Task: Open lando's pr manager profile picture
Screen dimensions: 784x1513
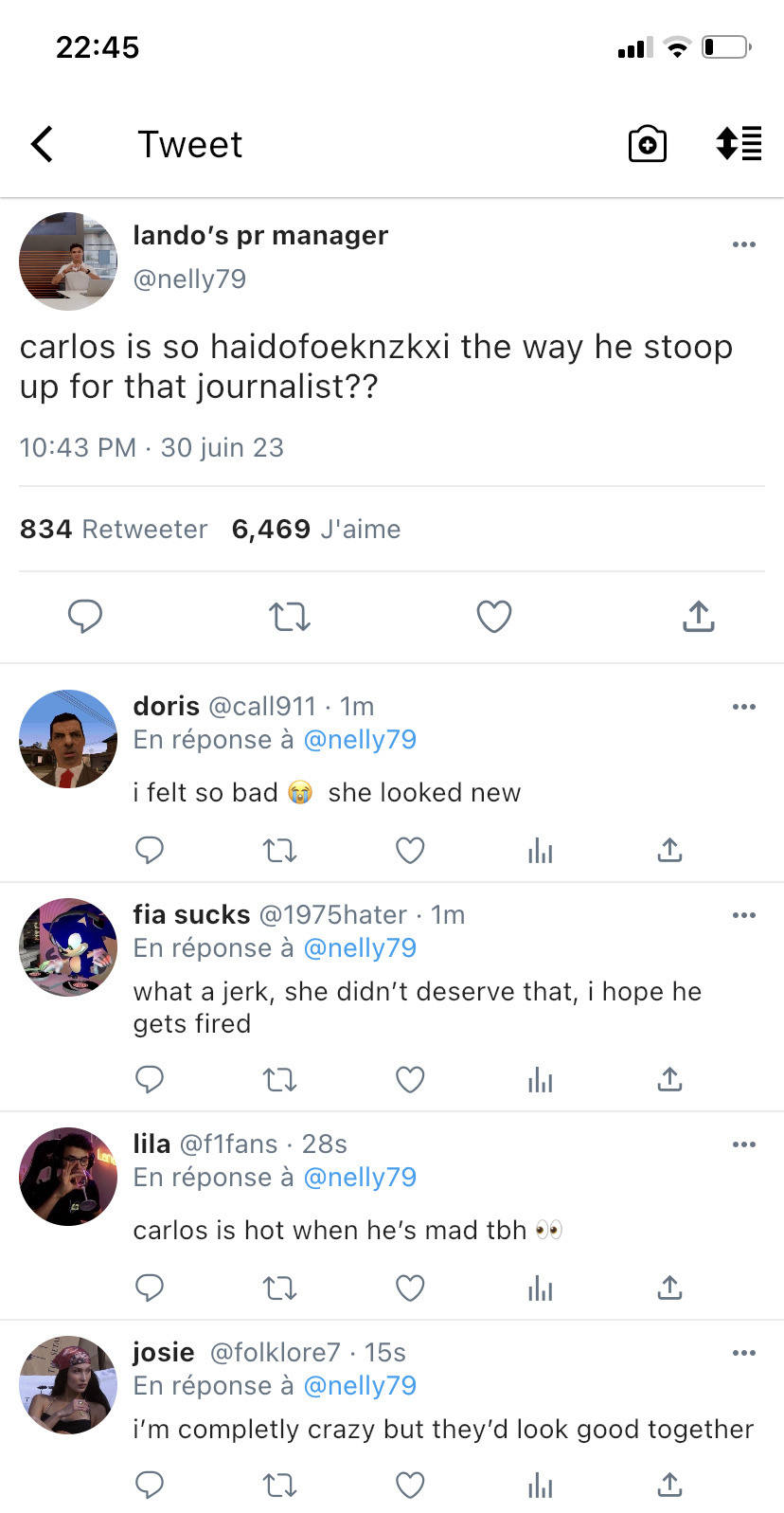Action: 68,261
